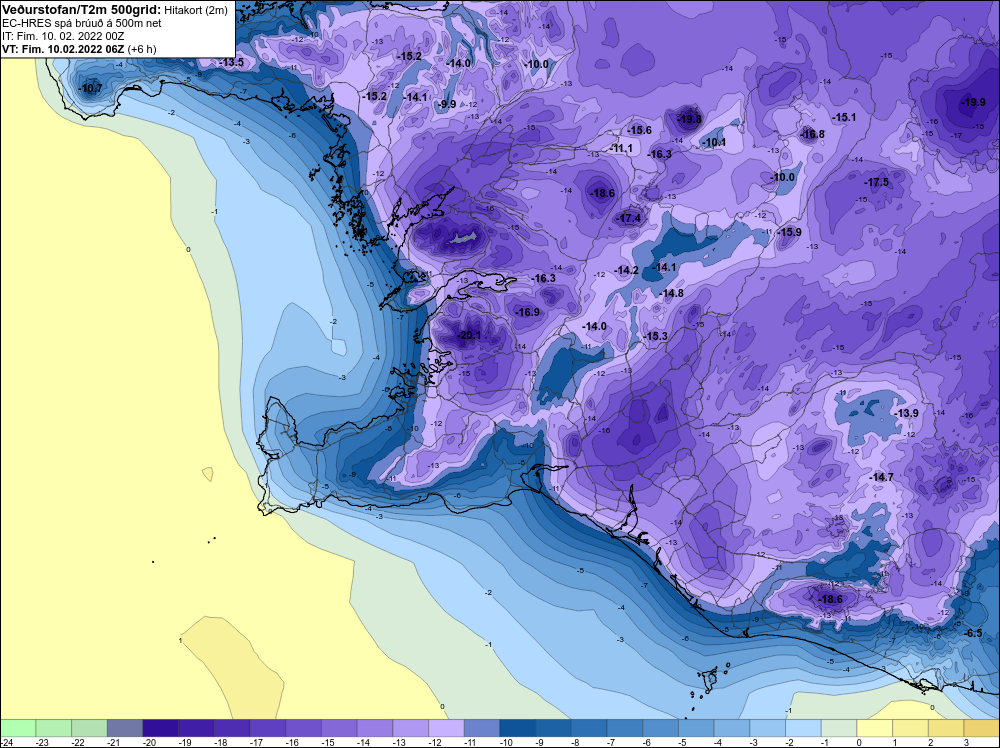The image size is (1000, 748).
Task: Select the 0 light yellow legend swatch
Action: click(874, 728)
